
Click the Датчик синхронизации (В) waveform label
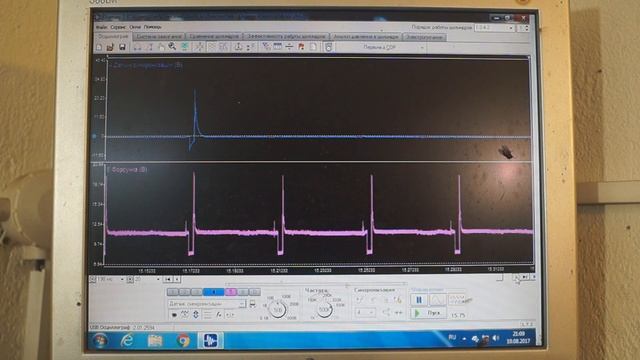(147, 65)
